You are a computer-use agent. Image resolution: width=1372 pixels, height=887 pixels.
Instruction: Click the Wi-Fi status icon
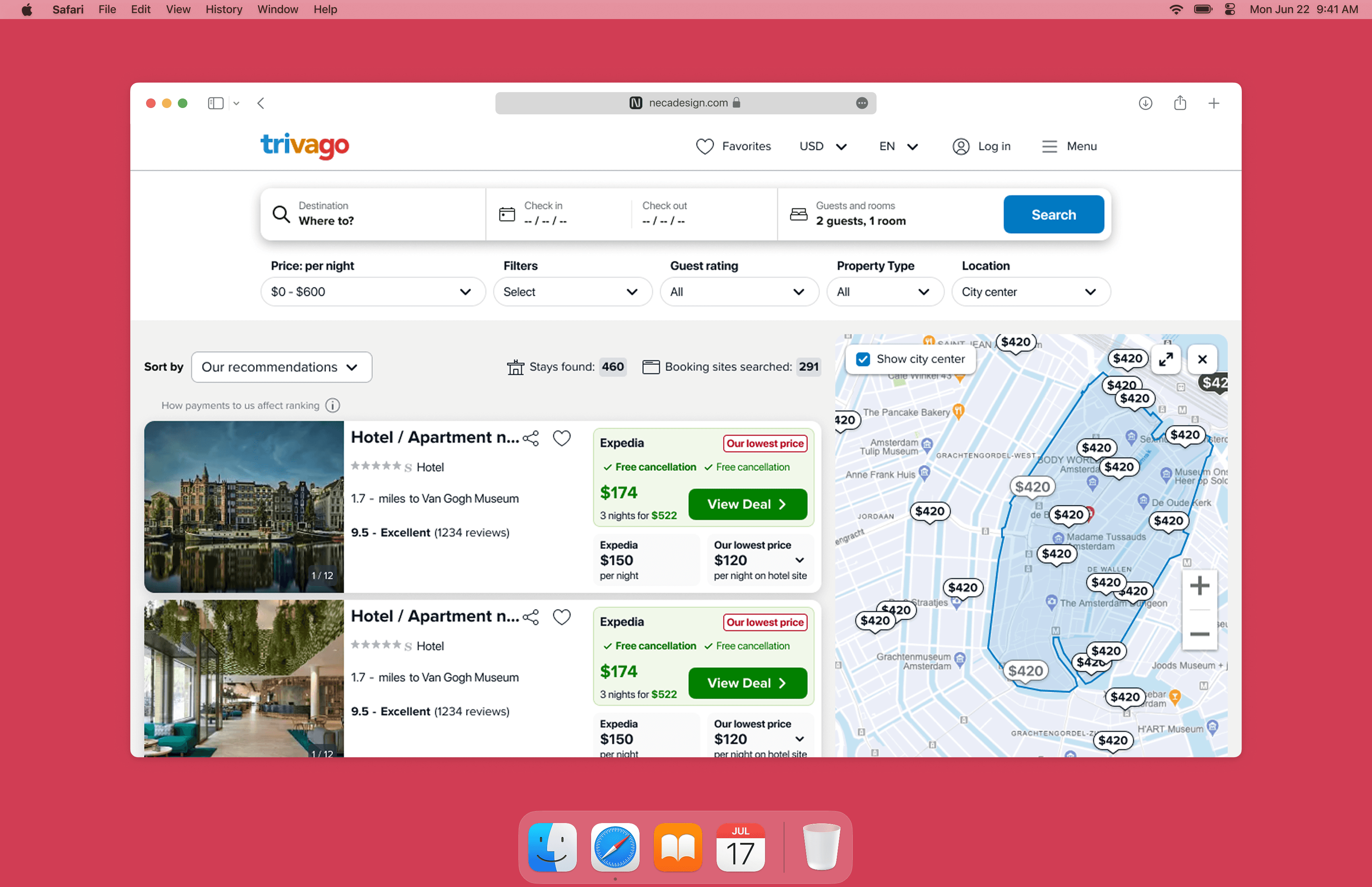[x=1175, y=9]
